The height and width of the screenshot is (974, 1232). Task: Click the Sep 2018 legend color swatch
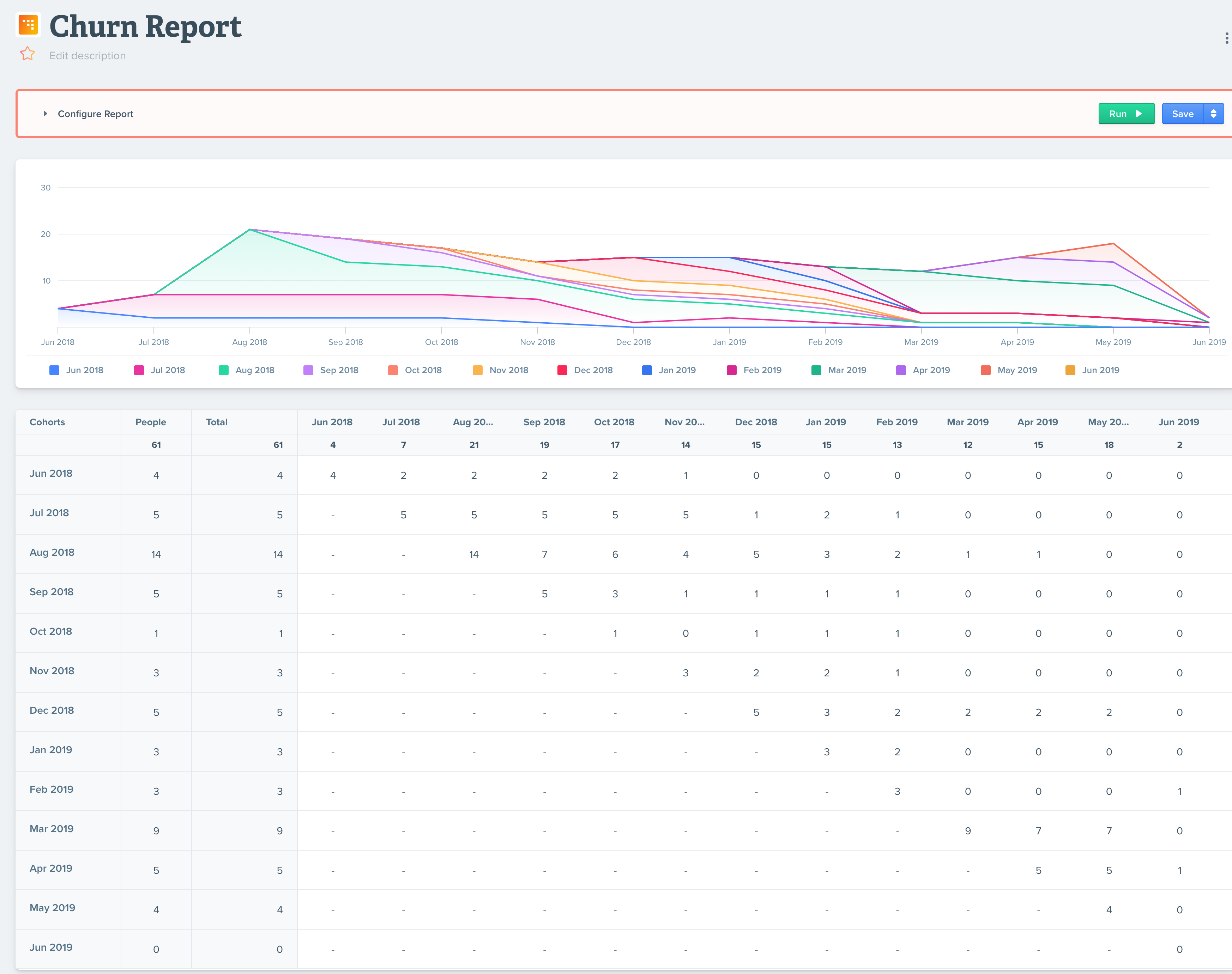309,371
